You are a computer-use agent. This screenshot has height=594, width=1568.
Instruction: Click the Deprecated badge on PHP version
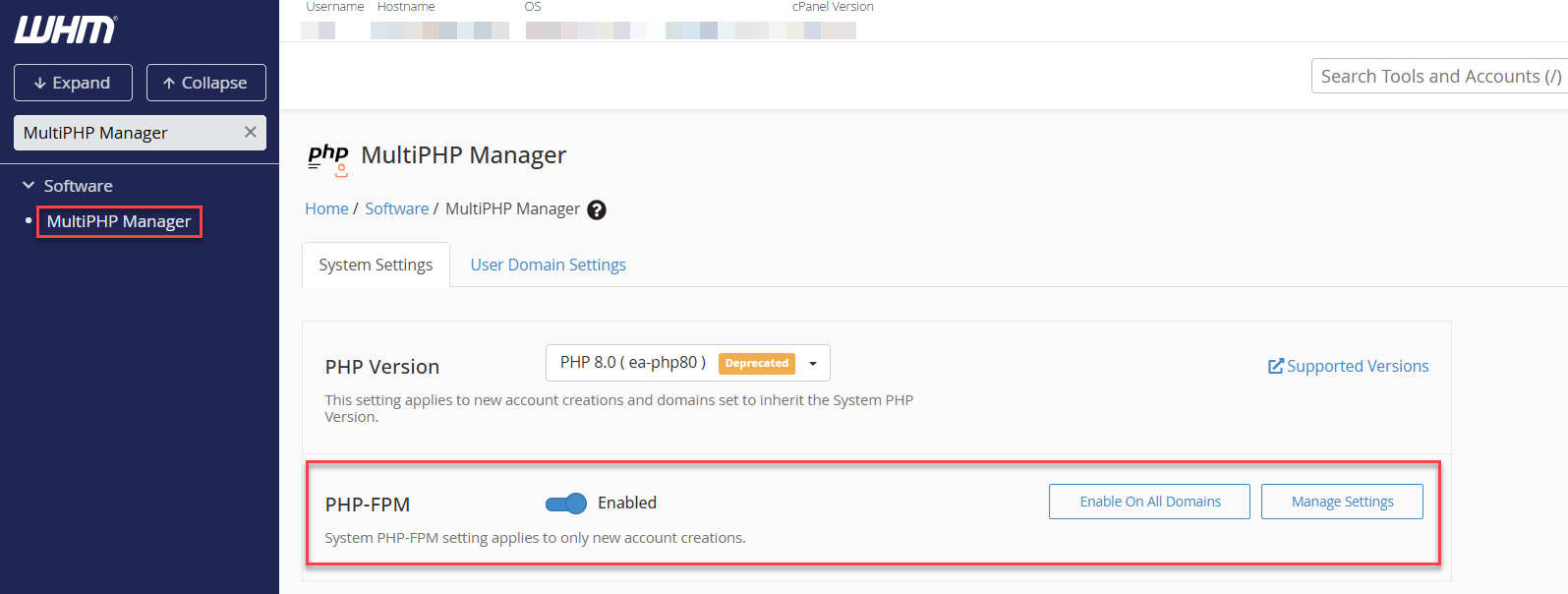pos(757,363)
